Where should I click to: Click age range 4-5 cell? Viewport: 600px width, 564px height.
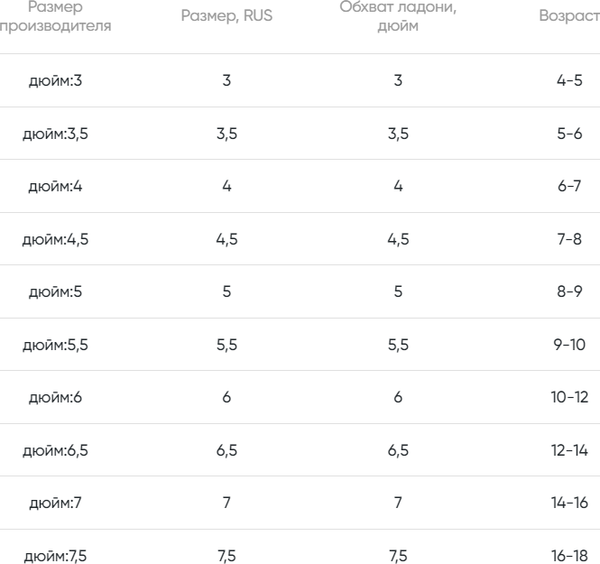[568, 80]
